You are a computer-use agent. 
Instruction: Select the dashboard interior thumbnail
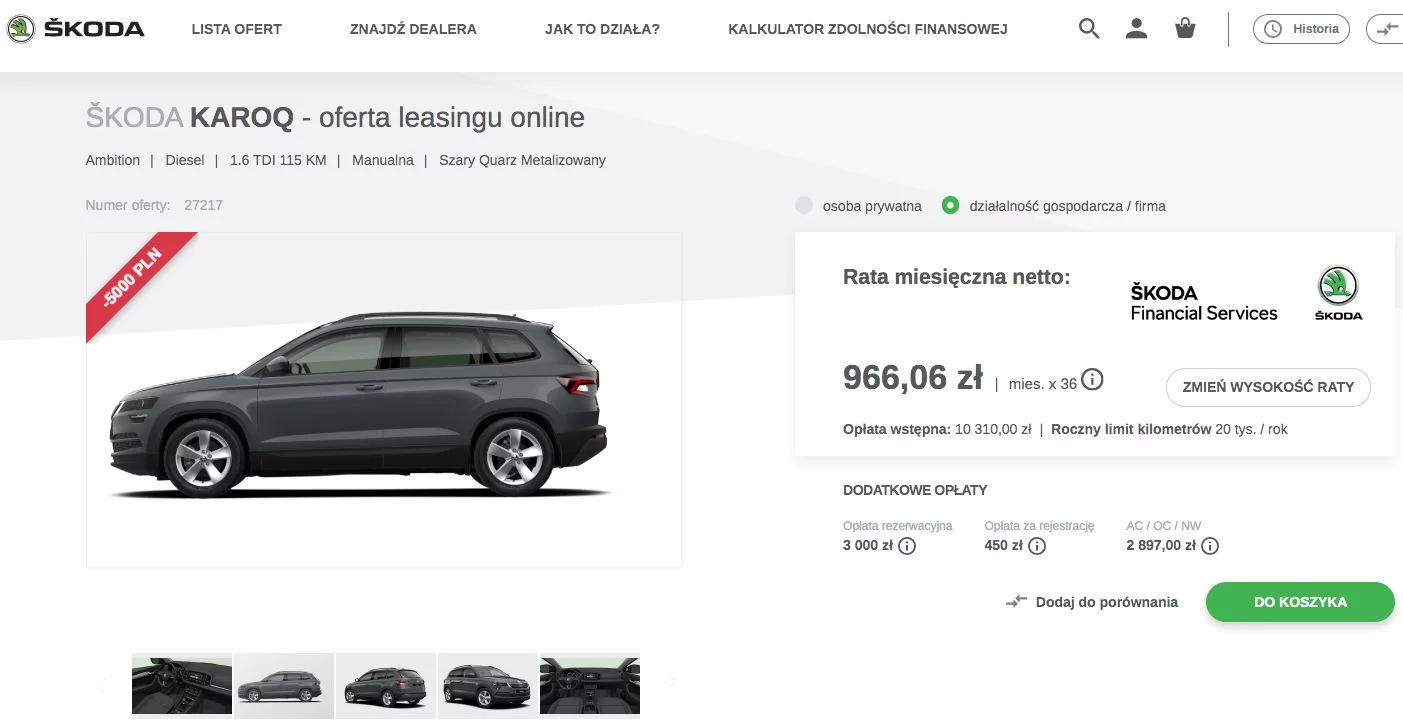tap(182, 686)
